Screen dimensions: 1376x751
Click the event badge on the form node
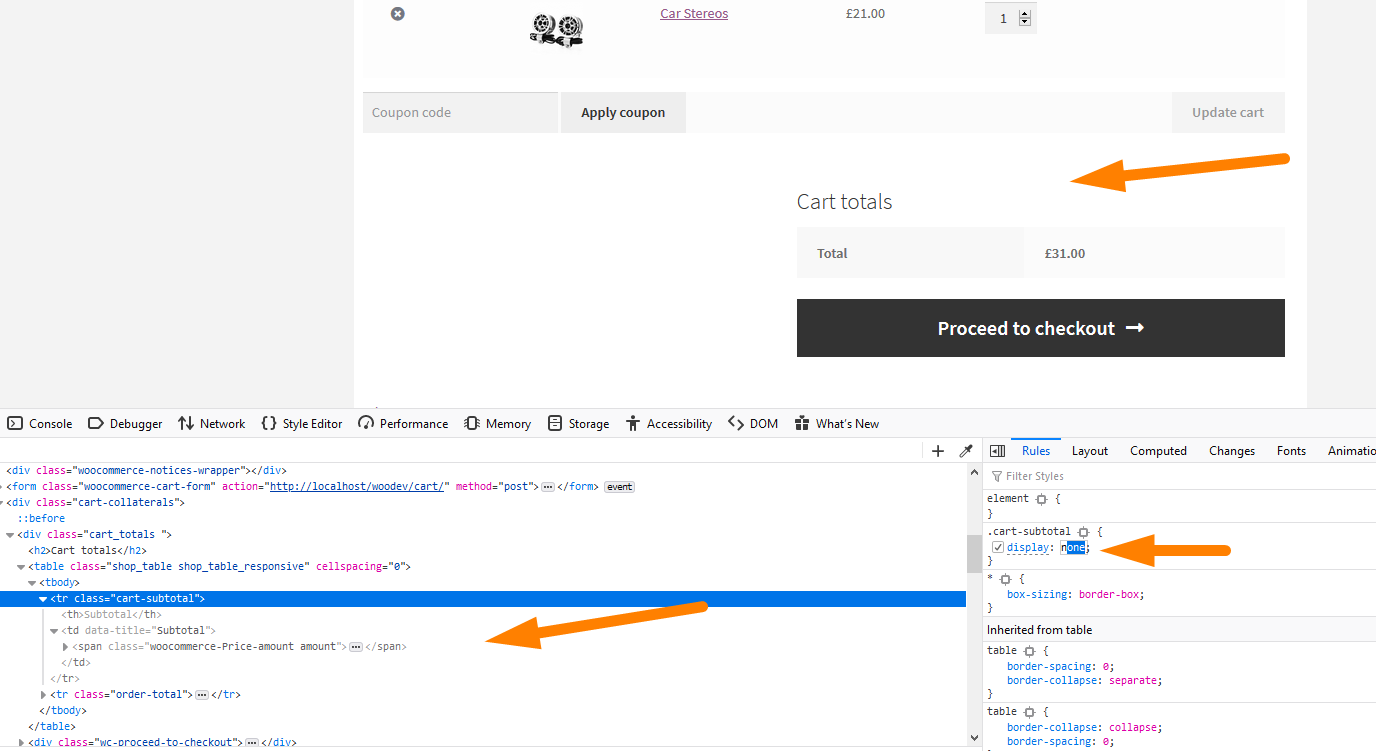[x=619, y=487]
